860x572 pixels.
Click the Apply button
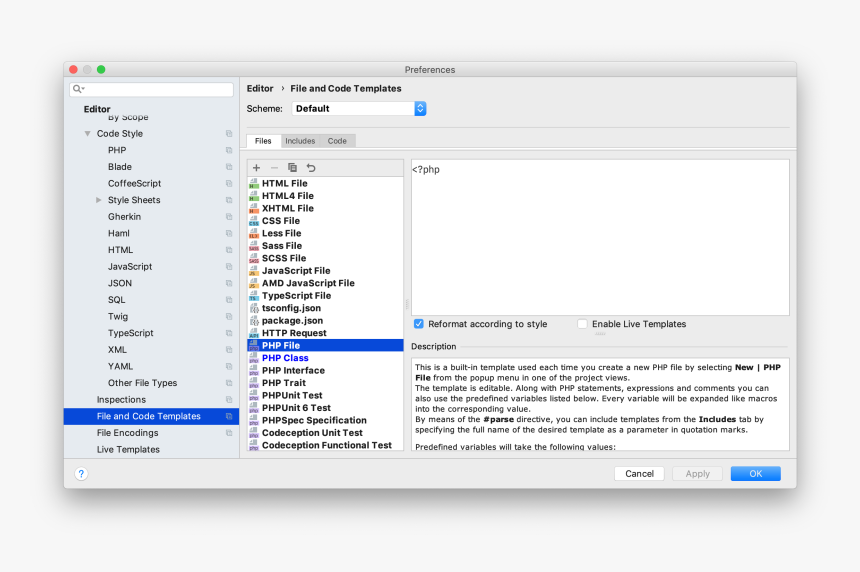(x=698, y=474)
